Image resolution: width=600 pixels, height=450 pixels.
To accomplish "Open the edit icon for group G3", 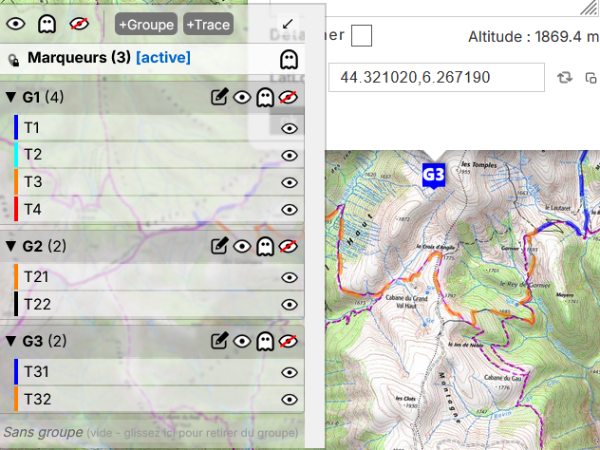I will pos(220,342).
